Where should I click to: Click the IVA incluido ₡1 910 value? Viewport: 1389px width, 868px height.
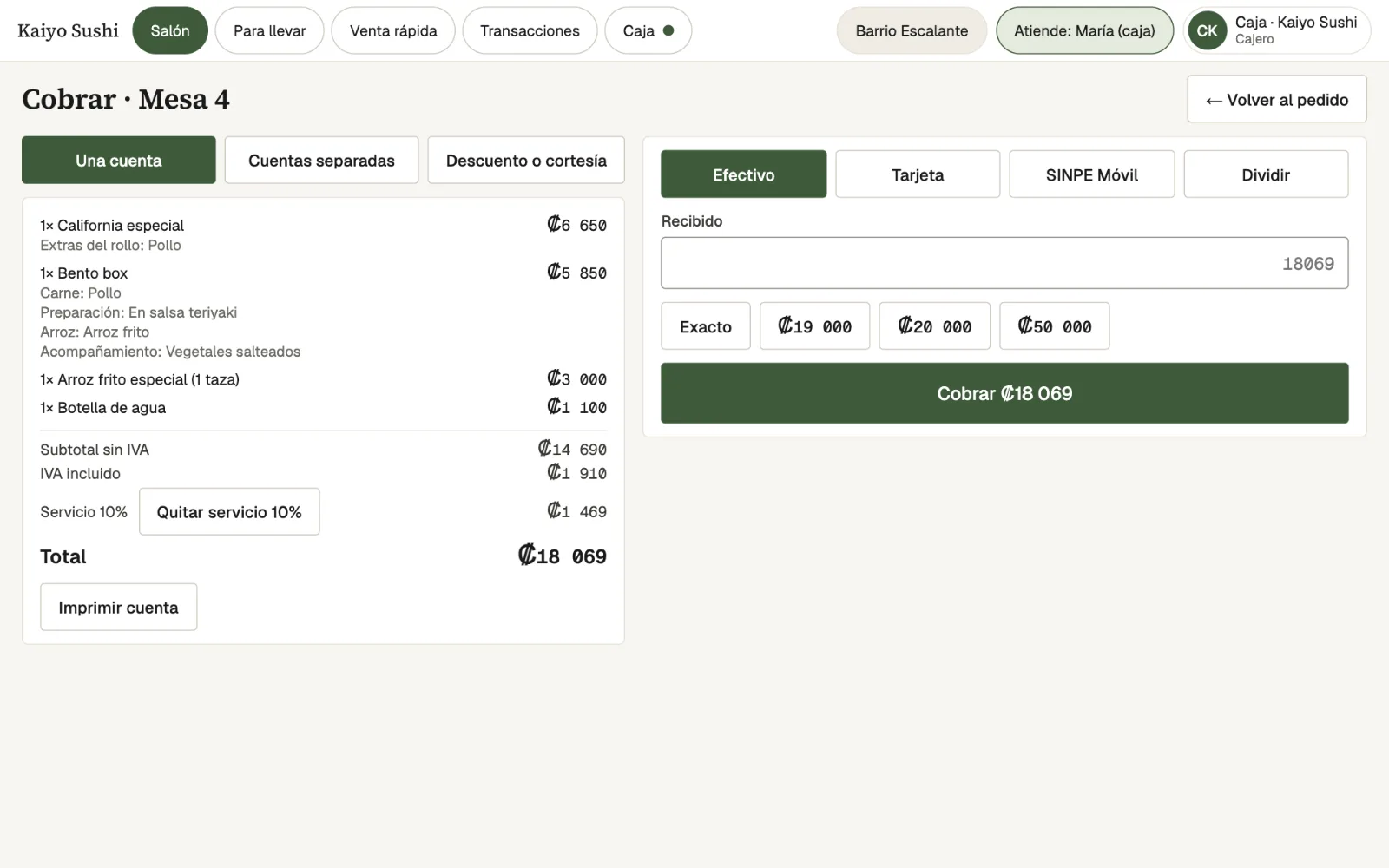576,473
